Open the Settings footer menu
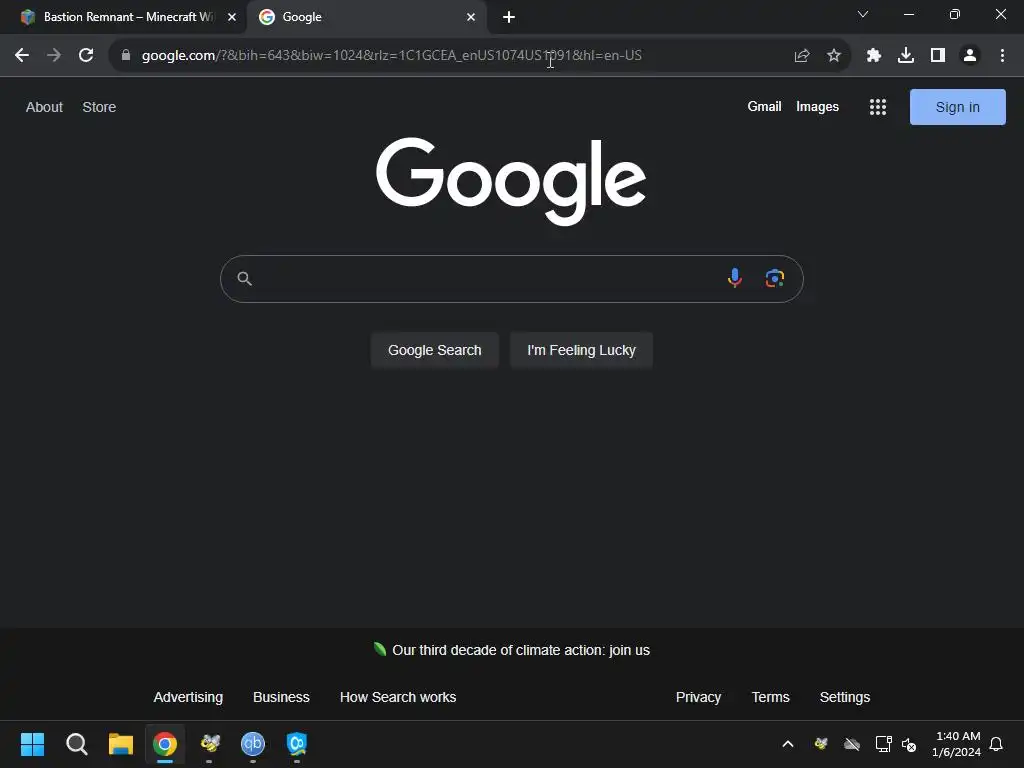The width and height of the screenshot is (1024, 768). (x=844, y=697)
